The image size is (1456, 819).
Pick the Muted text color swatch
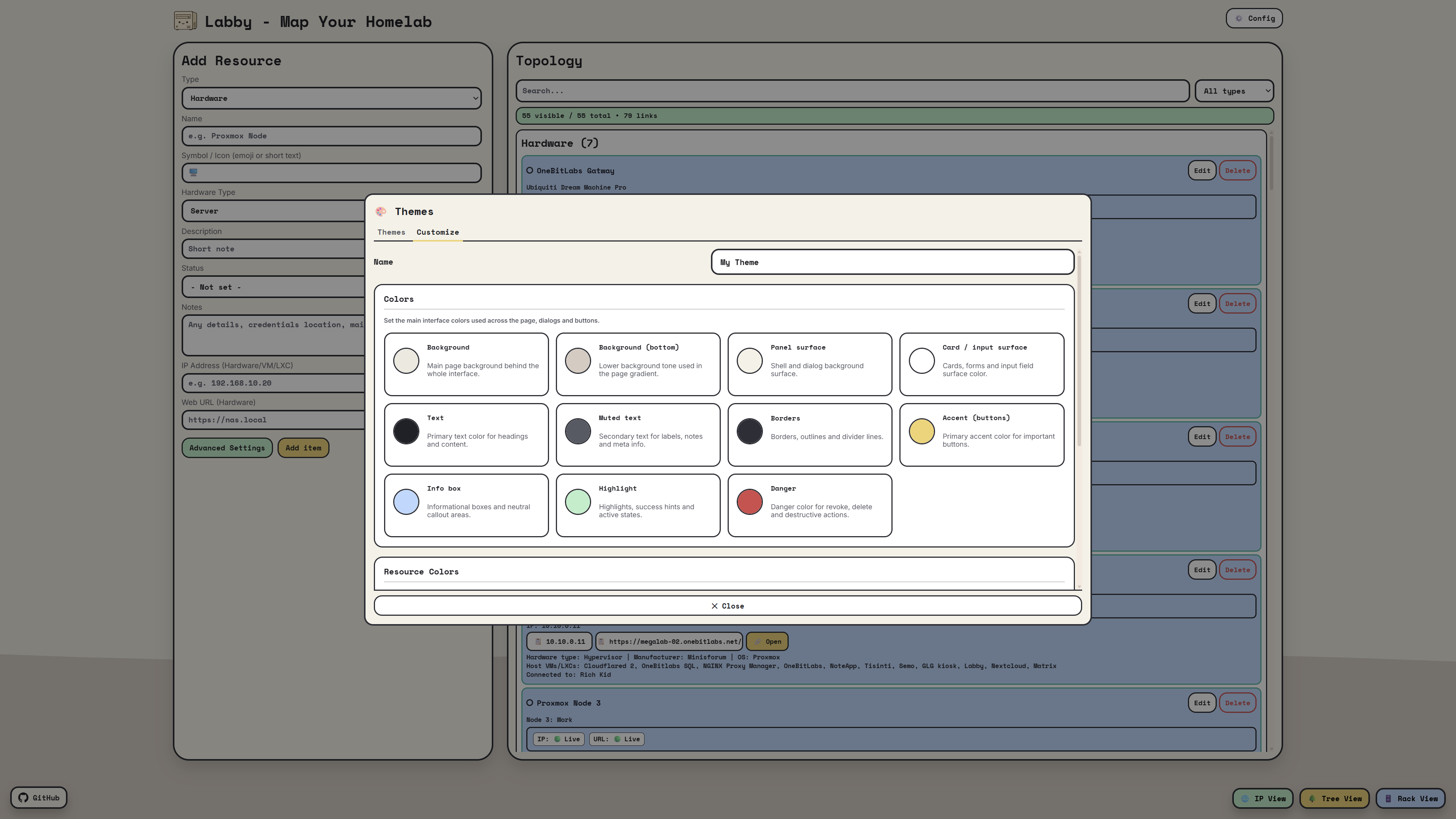(577, 431)
